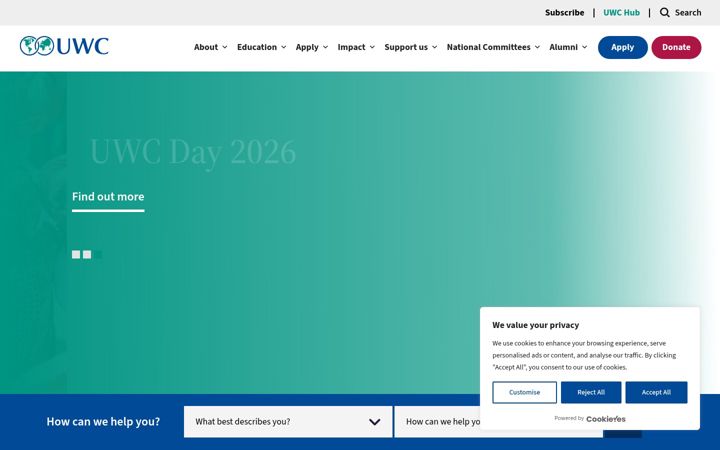720x450 pixels.
Task: Click Reject All cookies
Action: [x=591, y=393]
